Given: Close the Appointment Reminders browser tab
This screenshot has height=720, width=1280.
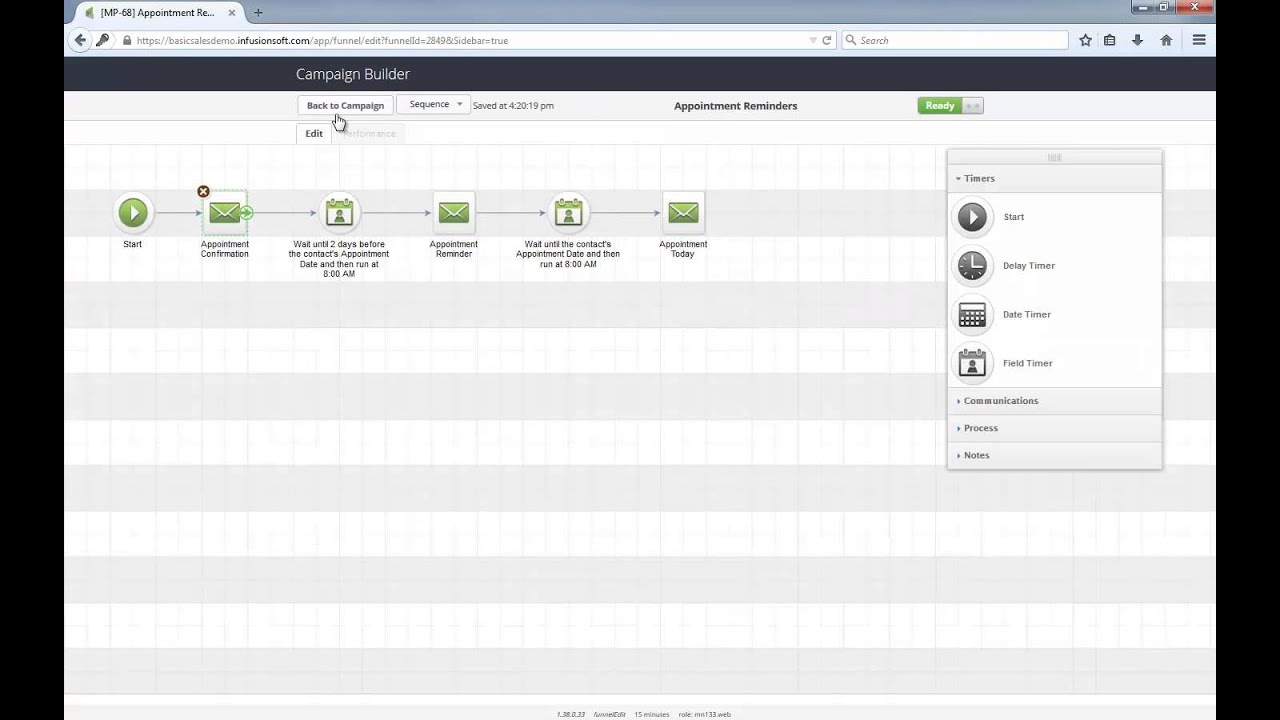Looking at the screenshot, I should 231,13.
